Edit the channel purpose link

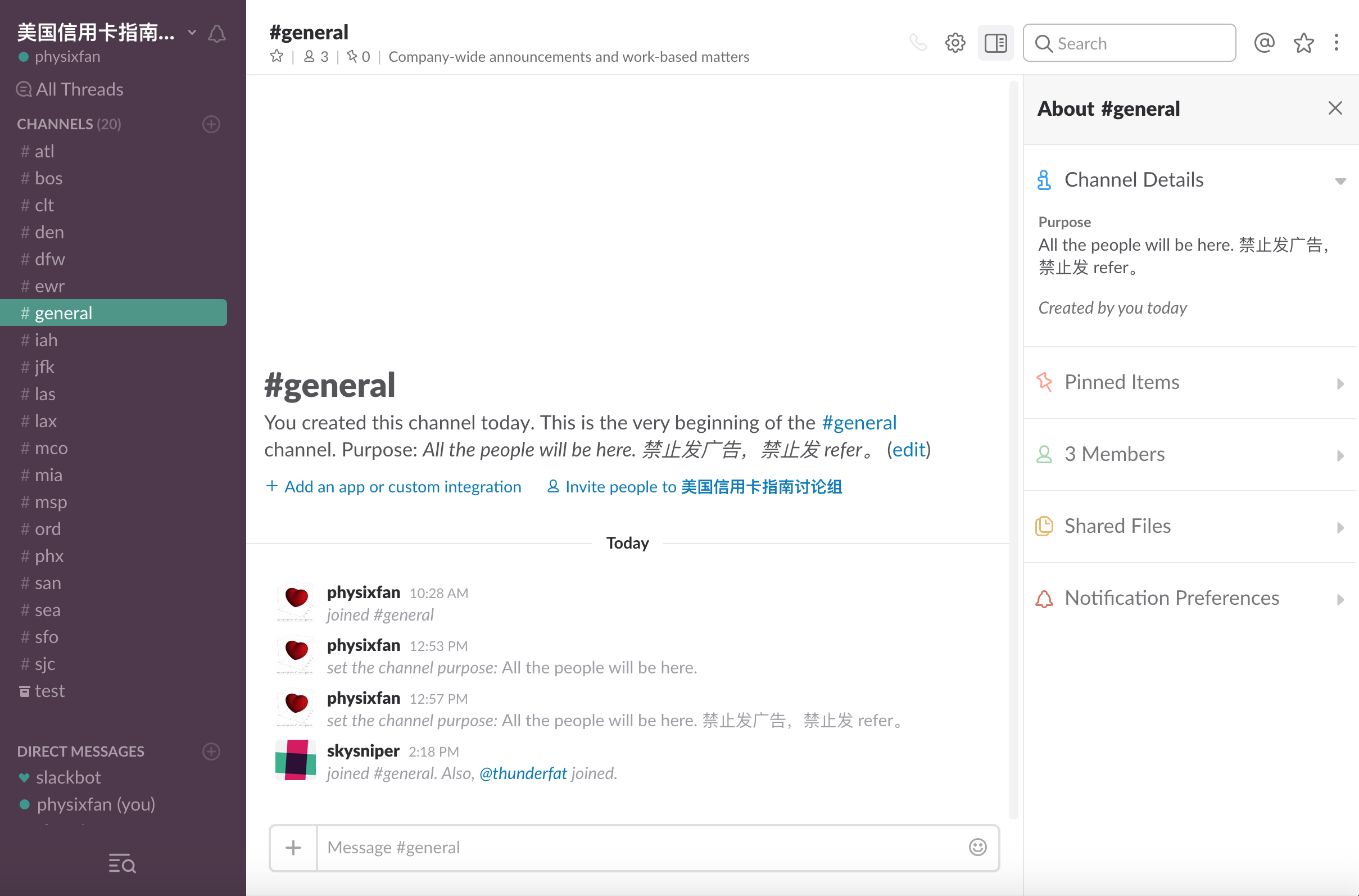pyautogui.click(x=908, y=450)
